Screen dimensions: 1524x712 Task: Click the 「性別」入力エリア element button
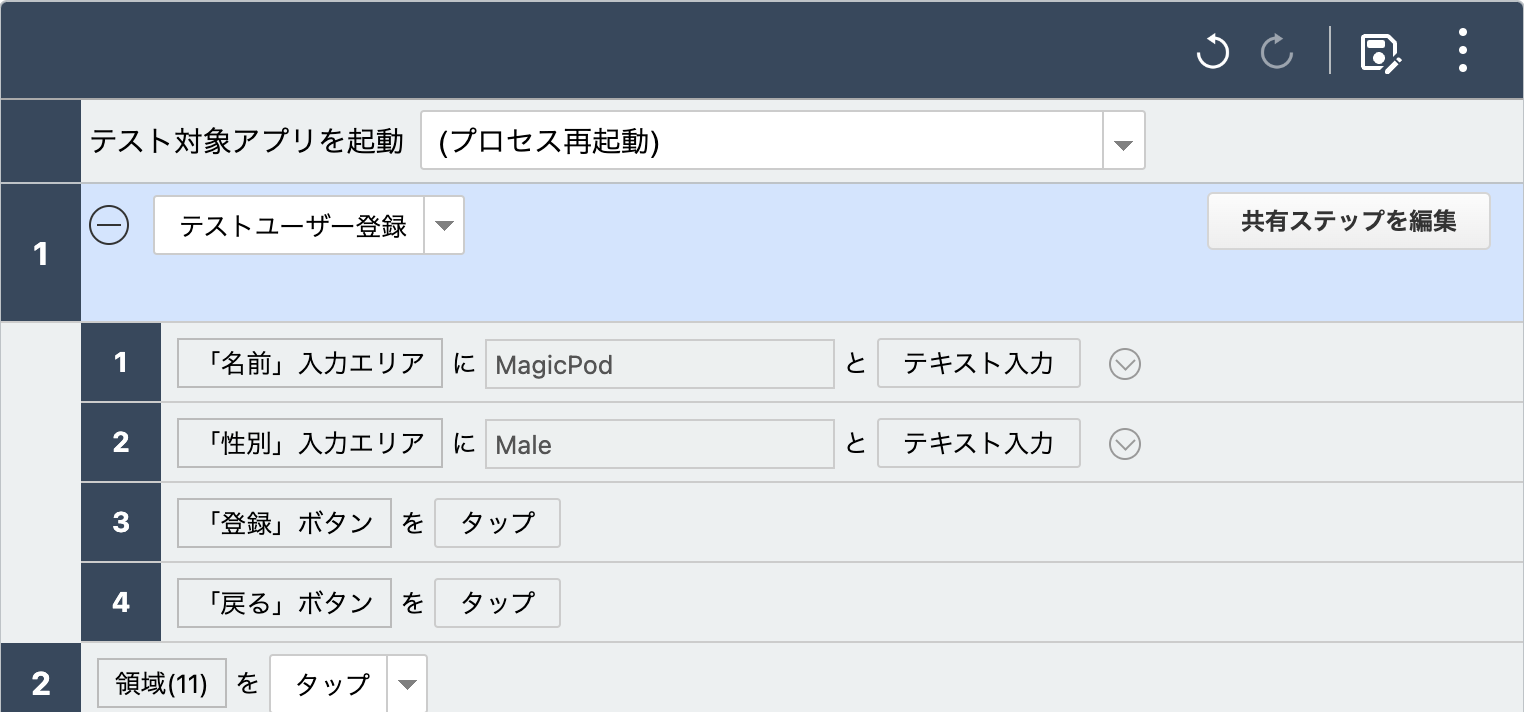coord(310,443)
